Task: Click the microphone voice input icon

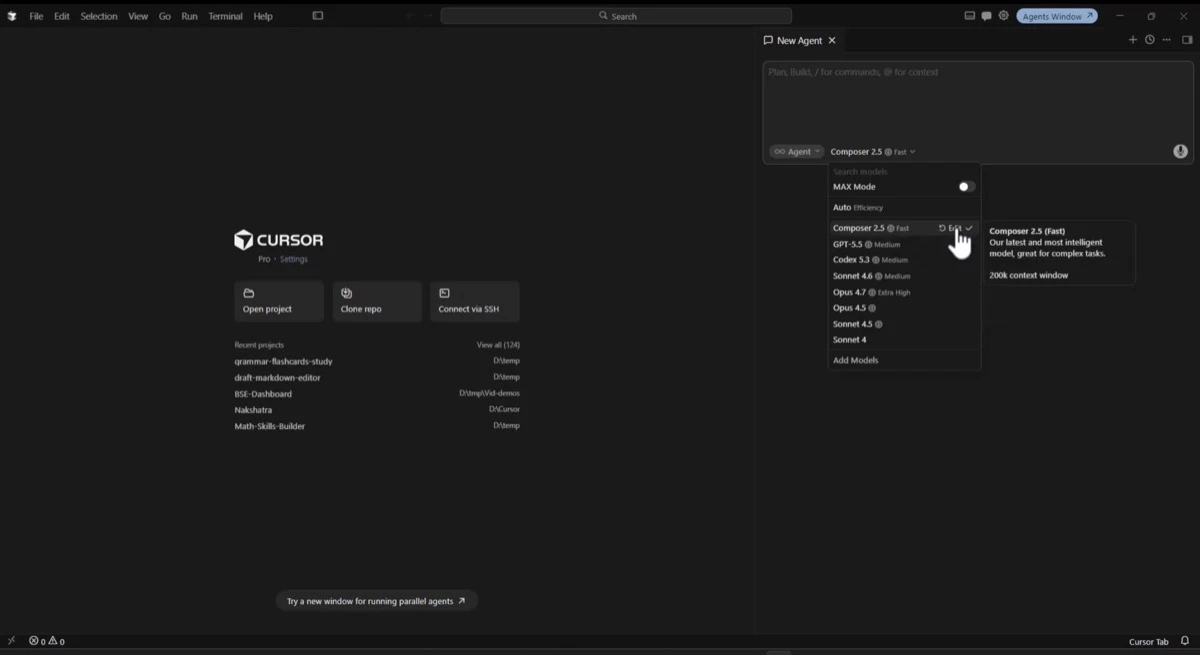Action: [x=1180, y=151]
